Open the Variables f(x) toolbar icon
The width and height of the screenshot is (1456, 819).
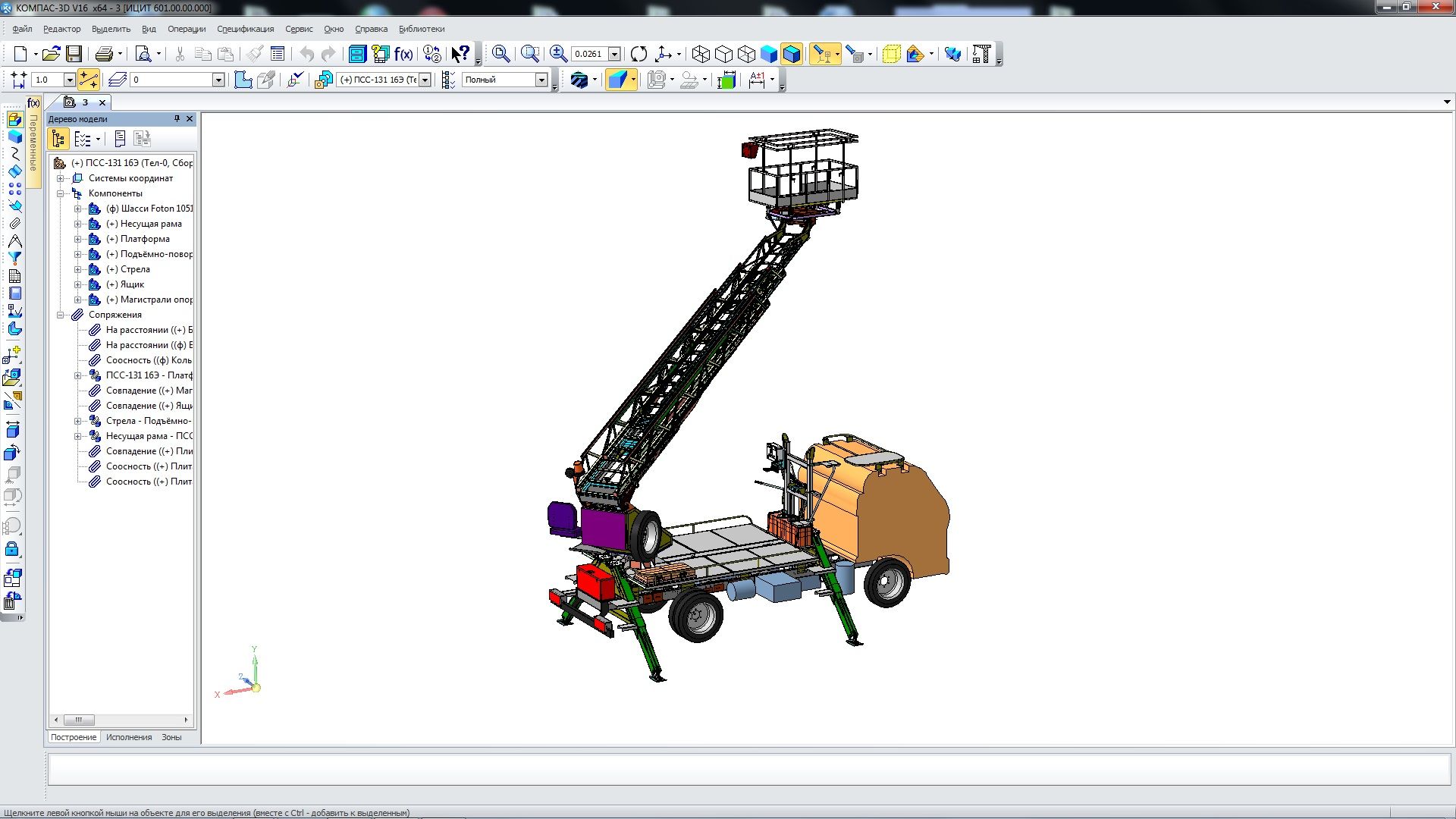[x=403, y=54]
